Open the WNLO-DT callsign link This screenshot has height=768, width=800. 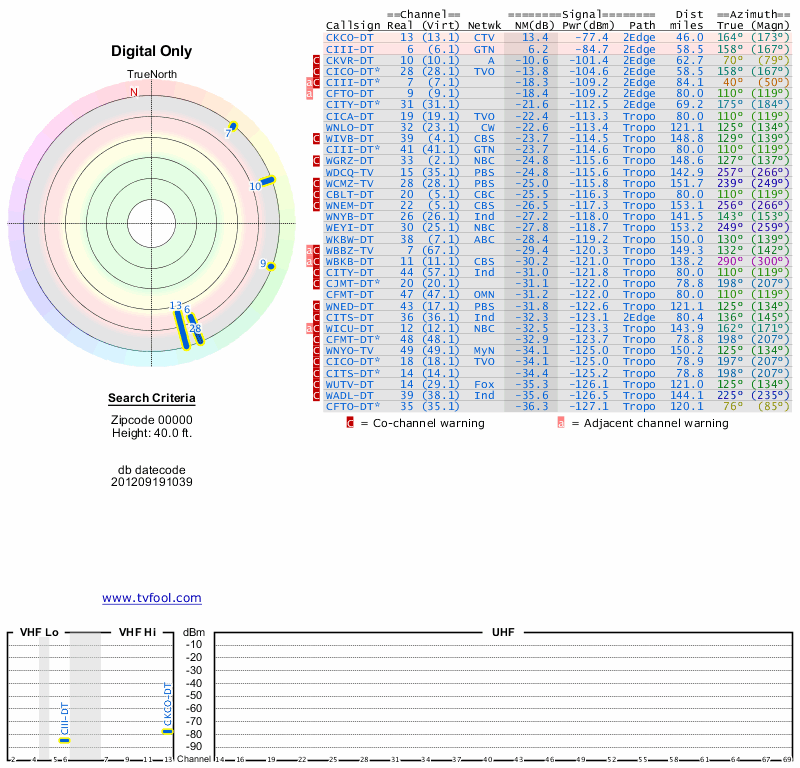point(349,127)
